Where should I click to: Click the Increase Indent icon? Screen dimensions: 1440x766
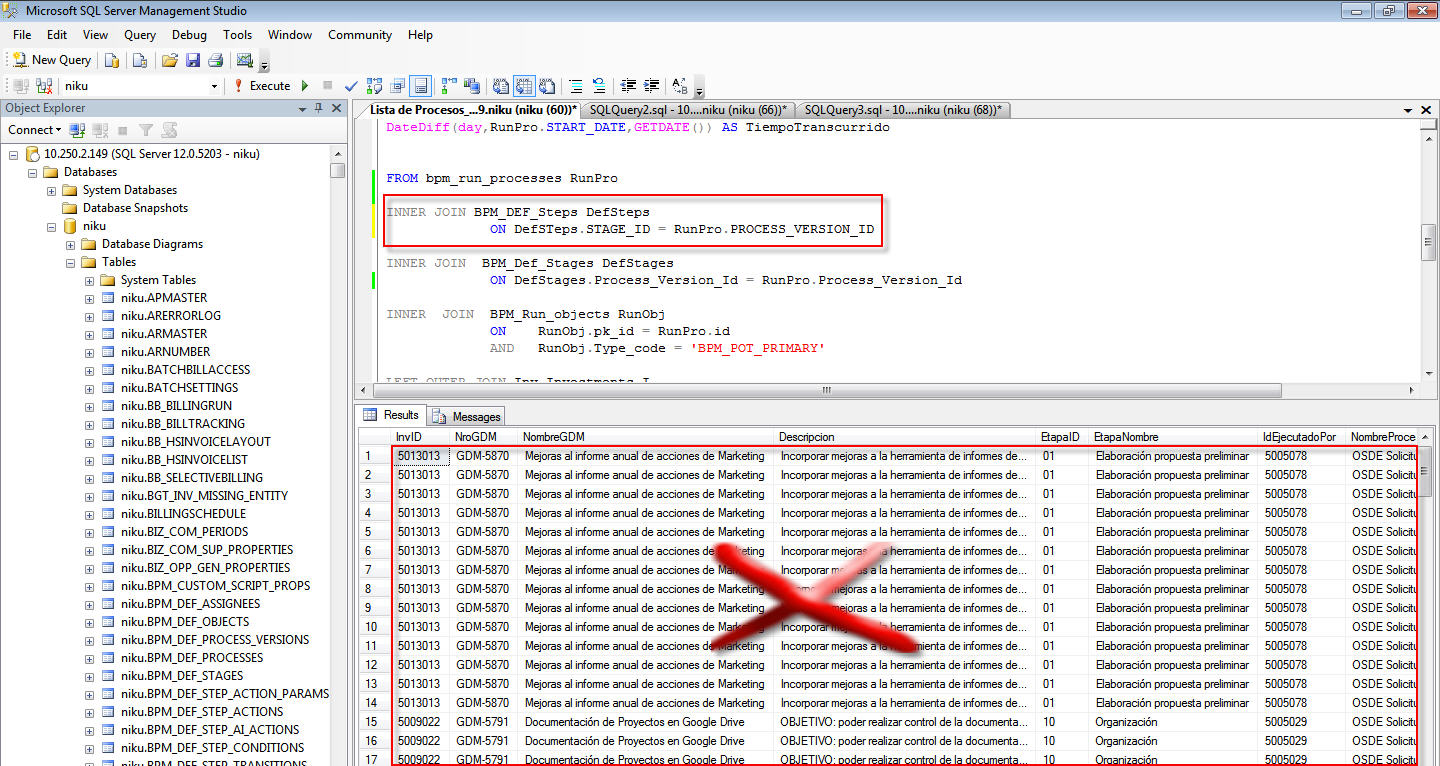tap(651, 86)
